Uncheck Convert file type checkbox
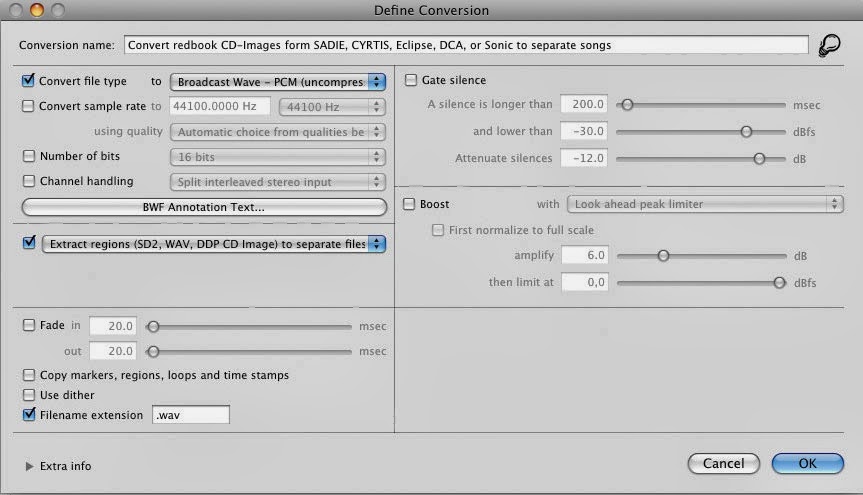This screenshot has width=863, height=495. pyautogui.click(x=28, y=81)
